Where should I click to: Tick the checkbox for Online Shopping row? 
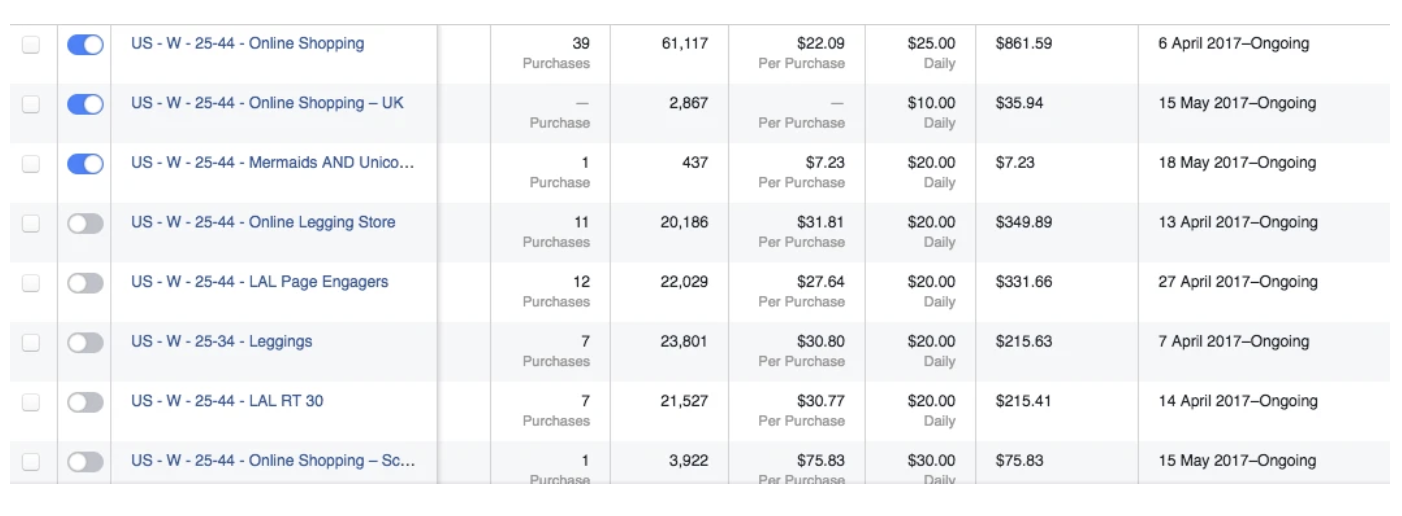tap(31, 45)
